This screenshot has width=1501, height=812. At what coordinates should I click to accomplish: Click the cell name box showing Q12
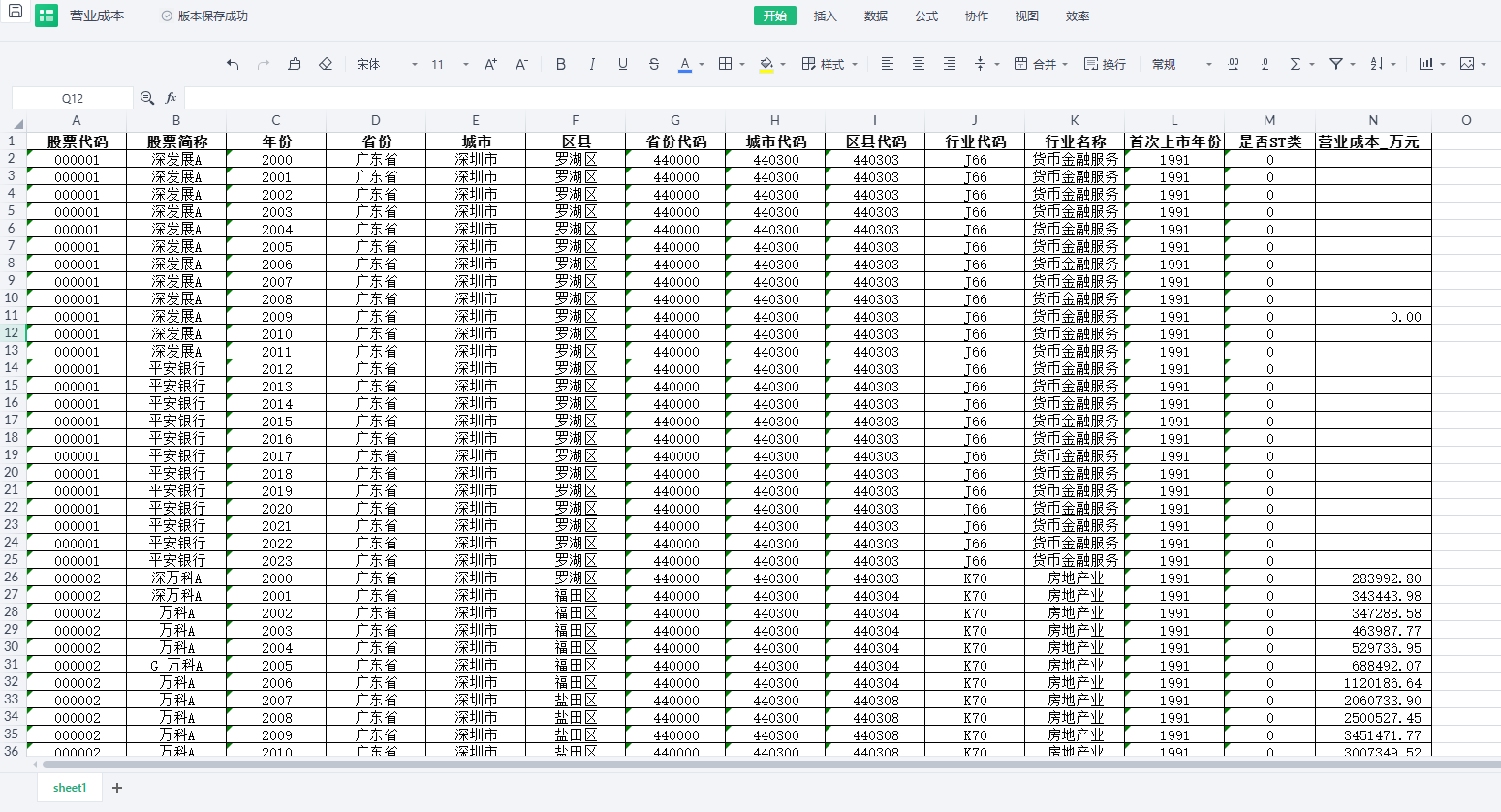pos(73,98)
